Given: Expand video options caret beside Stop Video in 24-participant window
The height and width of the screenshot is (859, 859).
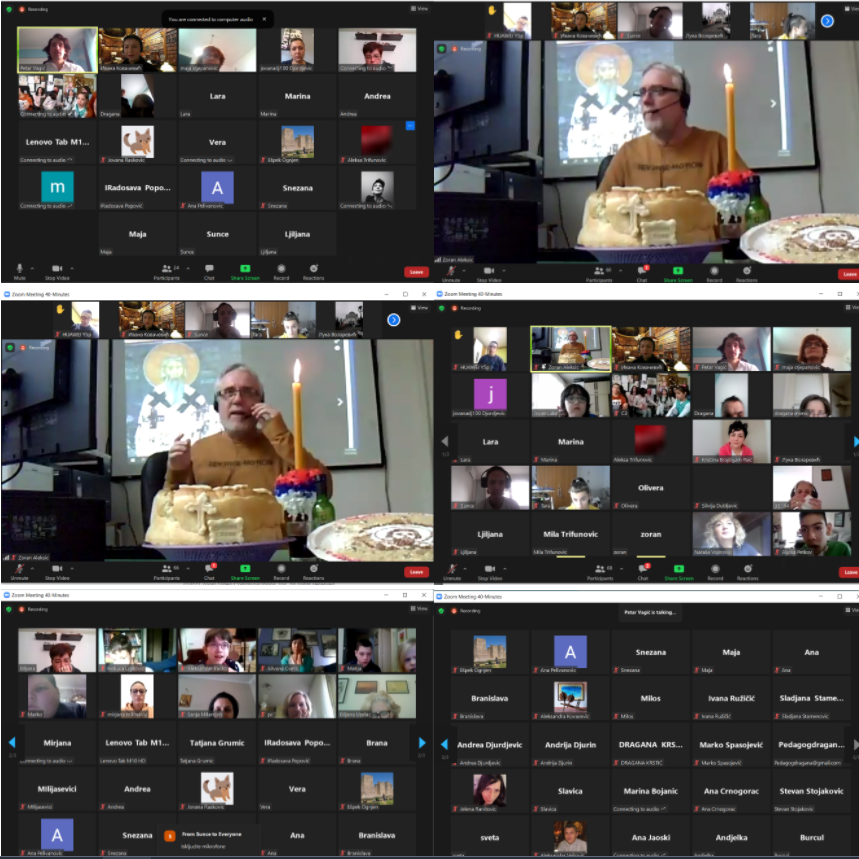Looking at the screenshot, I should click(x=73, y=267).
